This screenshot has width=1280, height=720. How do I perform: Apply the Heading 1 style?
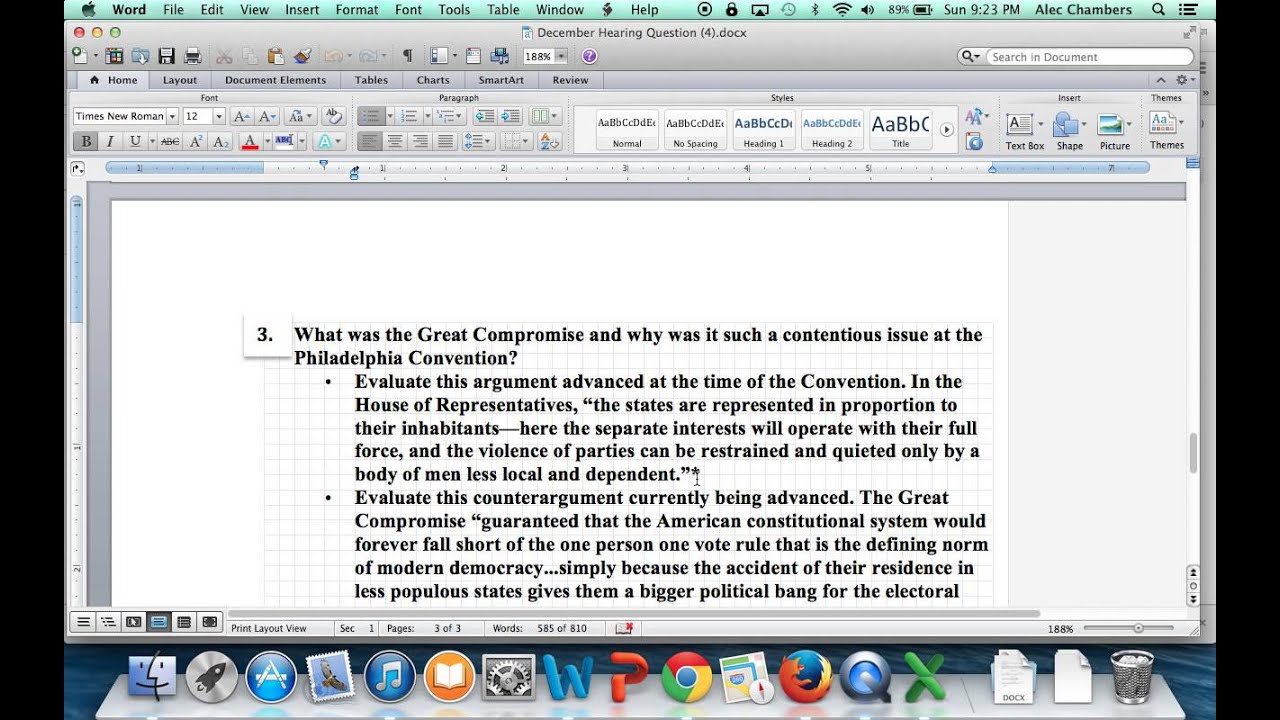pyautogui.click(x=763, y=130)
